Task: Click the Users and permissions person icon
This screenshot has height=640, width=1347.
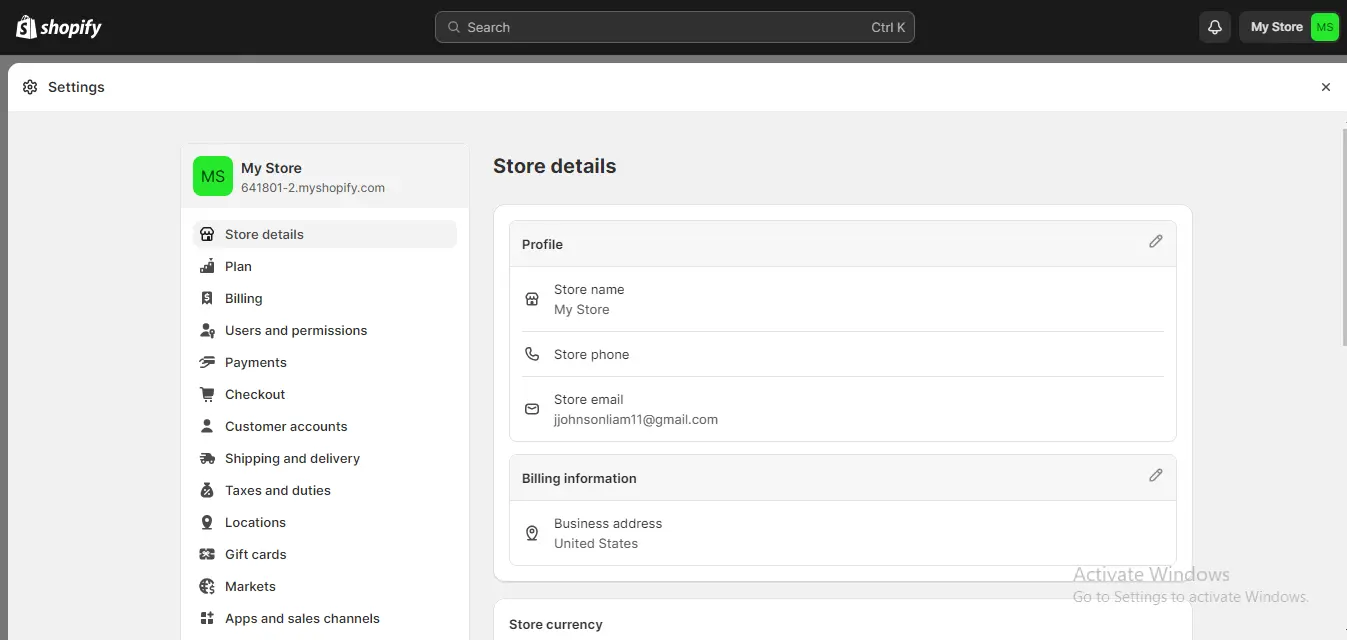Action: click(x=207, y=330)
